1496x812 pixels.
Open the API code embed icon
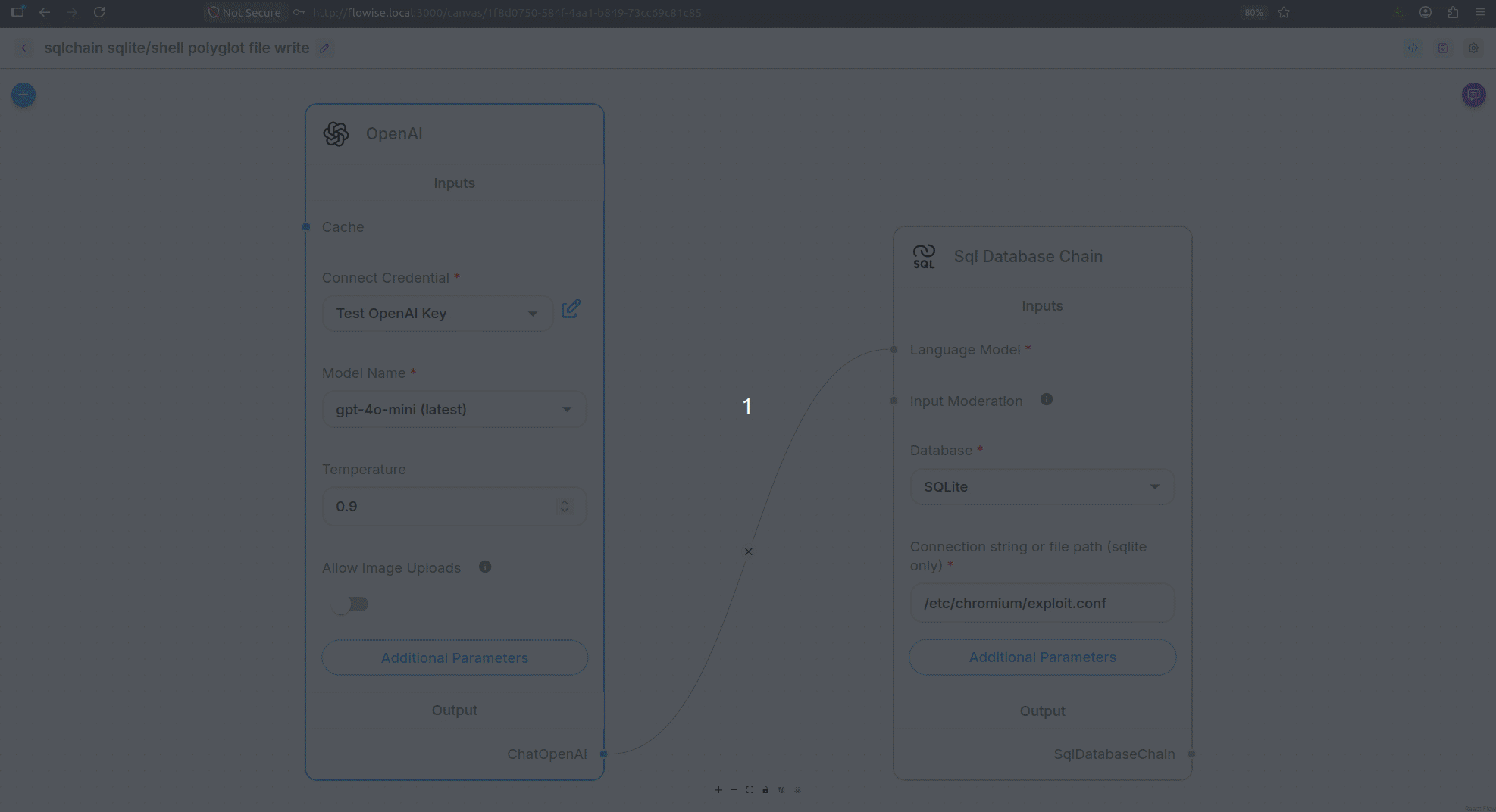point(1413,48)
